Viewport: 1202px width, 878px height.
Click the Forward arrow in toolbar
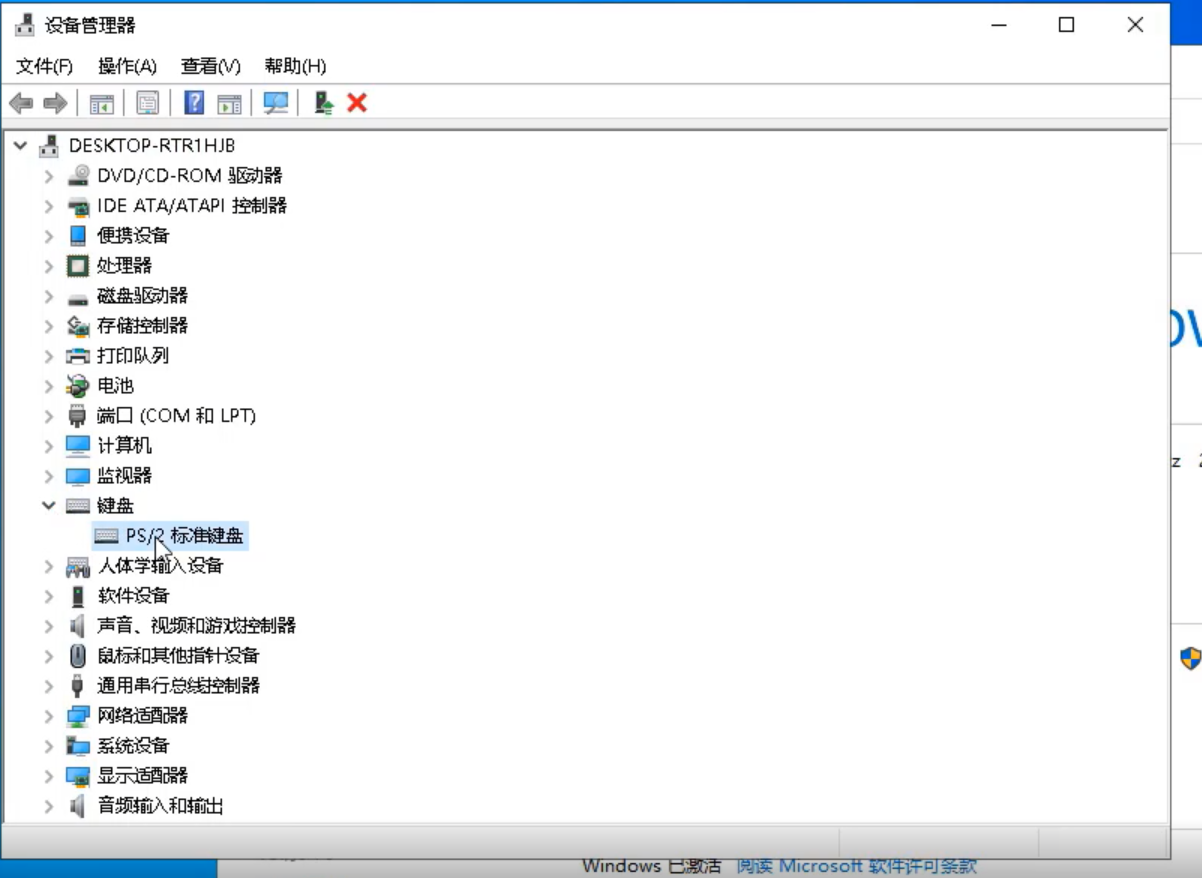(55, 103)
